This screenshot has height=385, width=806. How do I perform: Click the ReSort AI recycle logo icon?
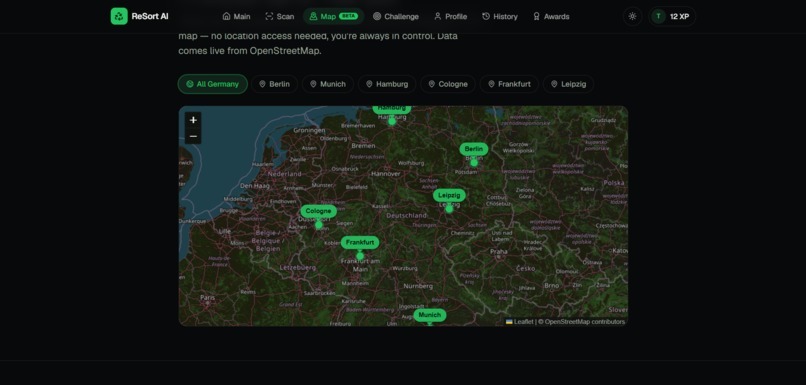click(119, 16)
